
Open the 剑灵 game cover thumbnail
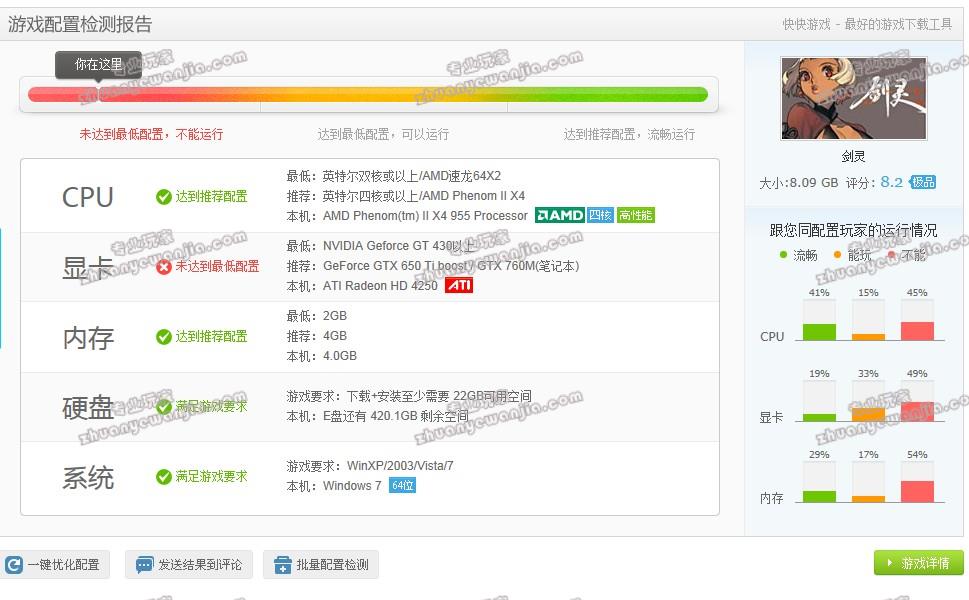(x=853, y=98)
